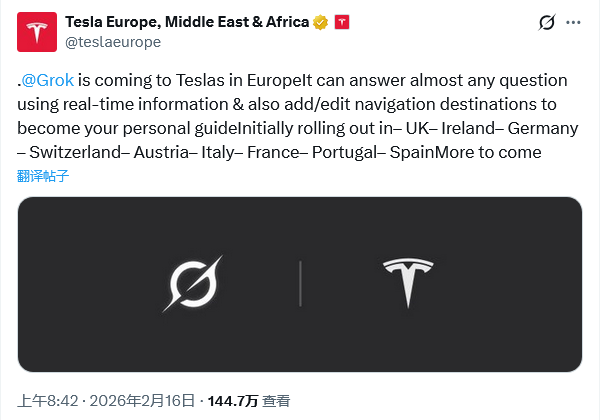Image resolution: width=600 pixels, height=420 pixels.
Task: Open the three-dot more options menu
Action: [573, 22]
